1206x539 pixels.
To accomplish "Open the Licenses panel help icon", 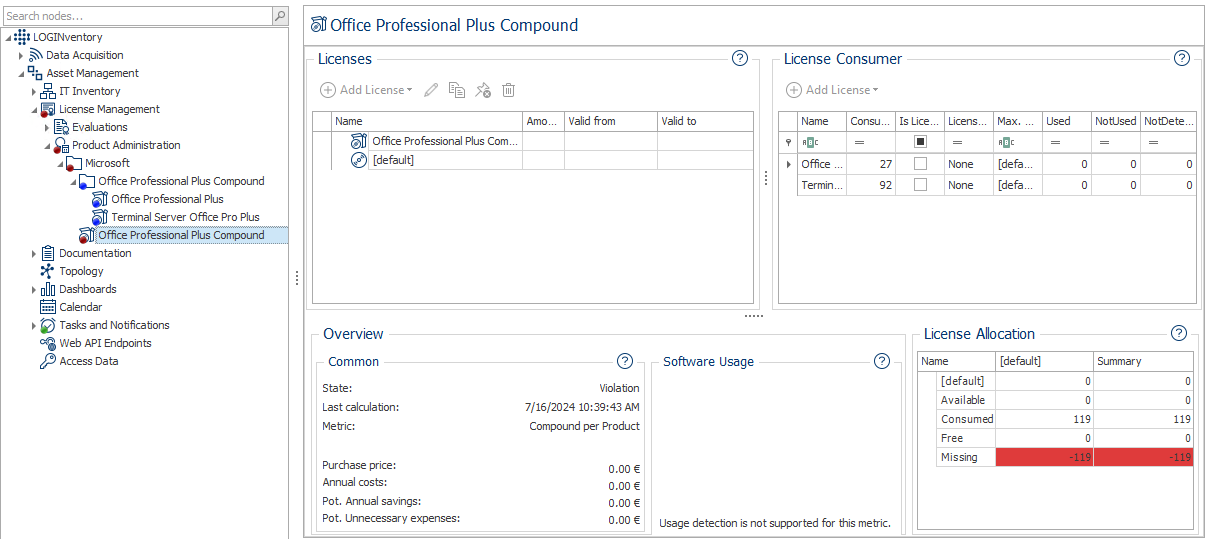I will 740,58.
